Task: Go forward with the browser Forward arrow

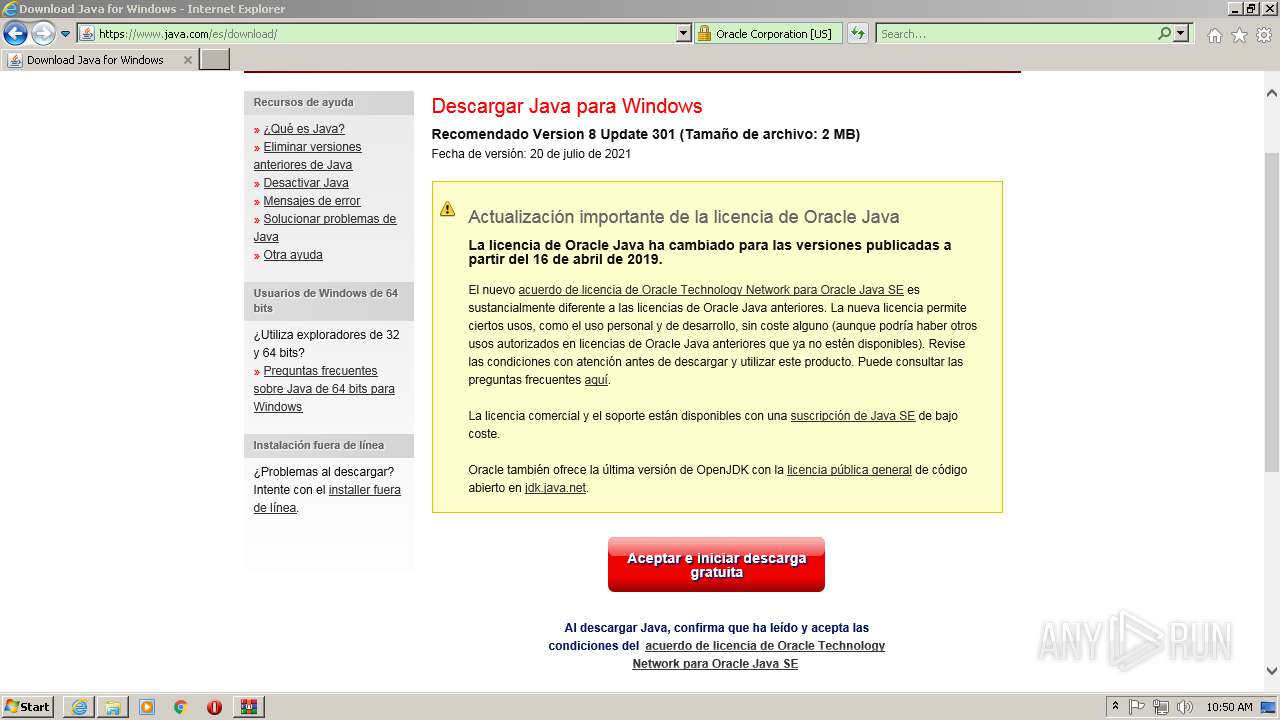Action: click(43, 33)
